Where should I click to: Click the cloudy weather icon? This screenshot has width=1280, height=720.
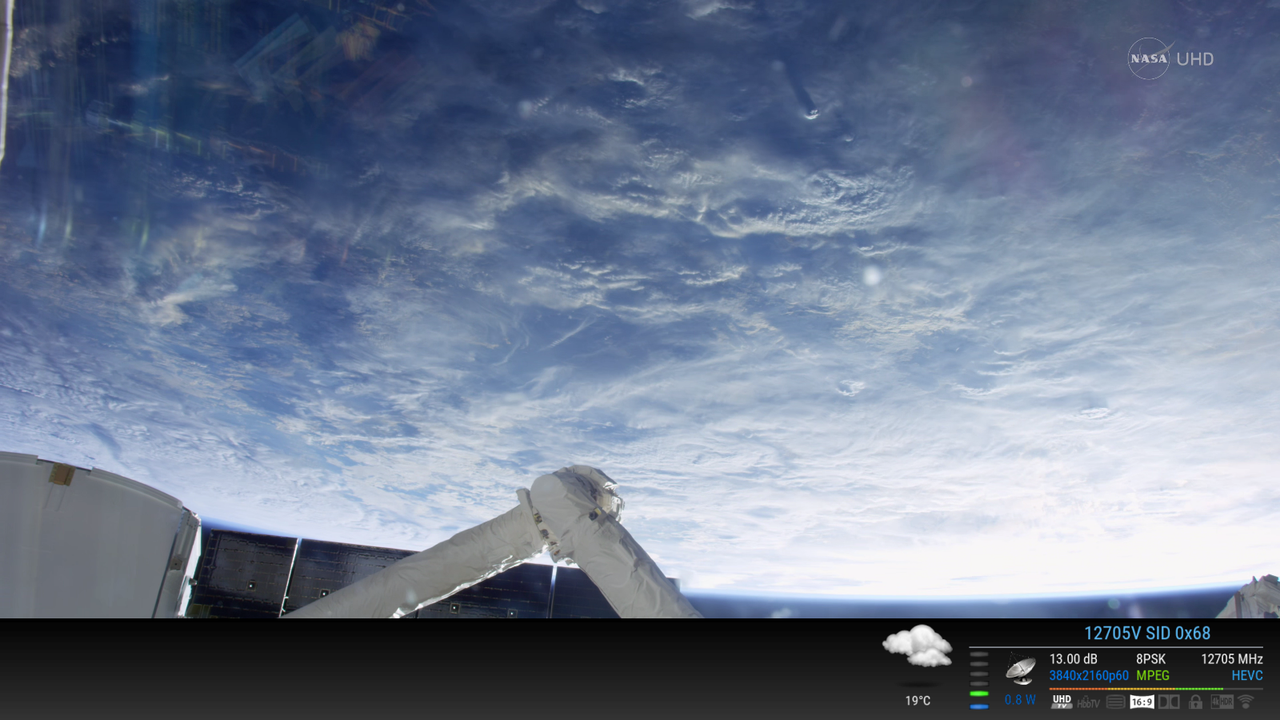coord(917,646)
